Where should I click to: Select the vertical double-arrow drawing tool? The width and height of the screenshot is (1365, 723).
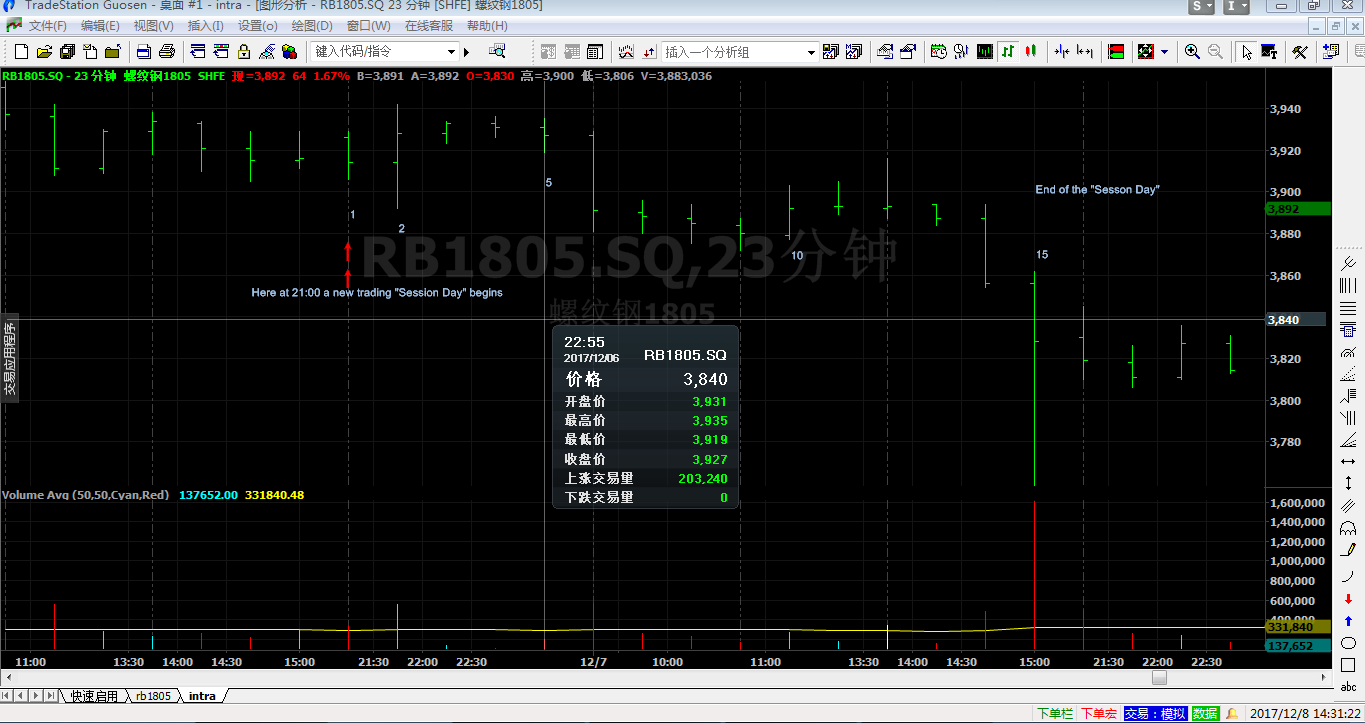click(1348, 483)
